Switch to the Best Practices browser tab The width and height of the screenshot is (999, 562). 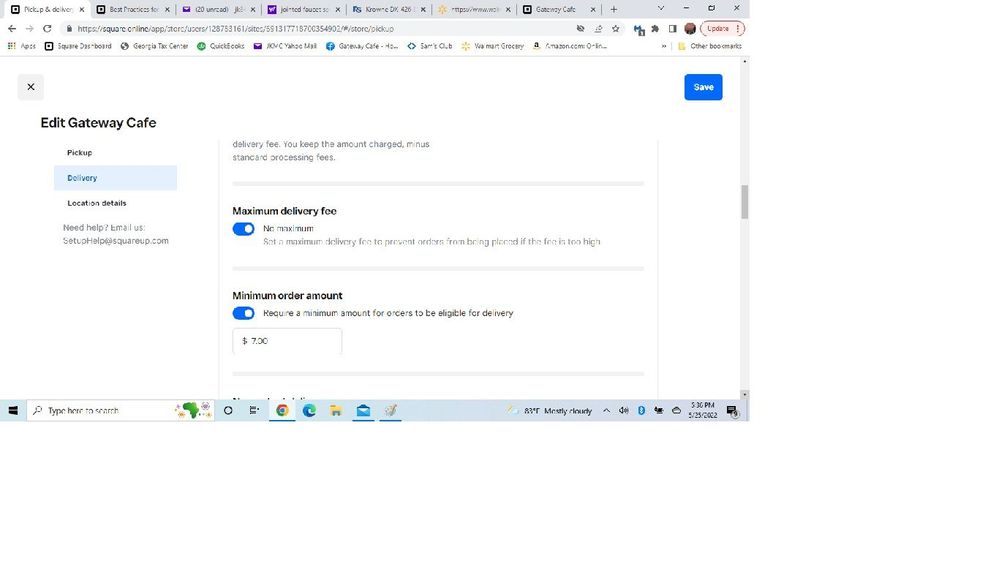(x=133, y=10)
